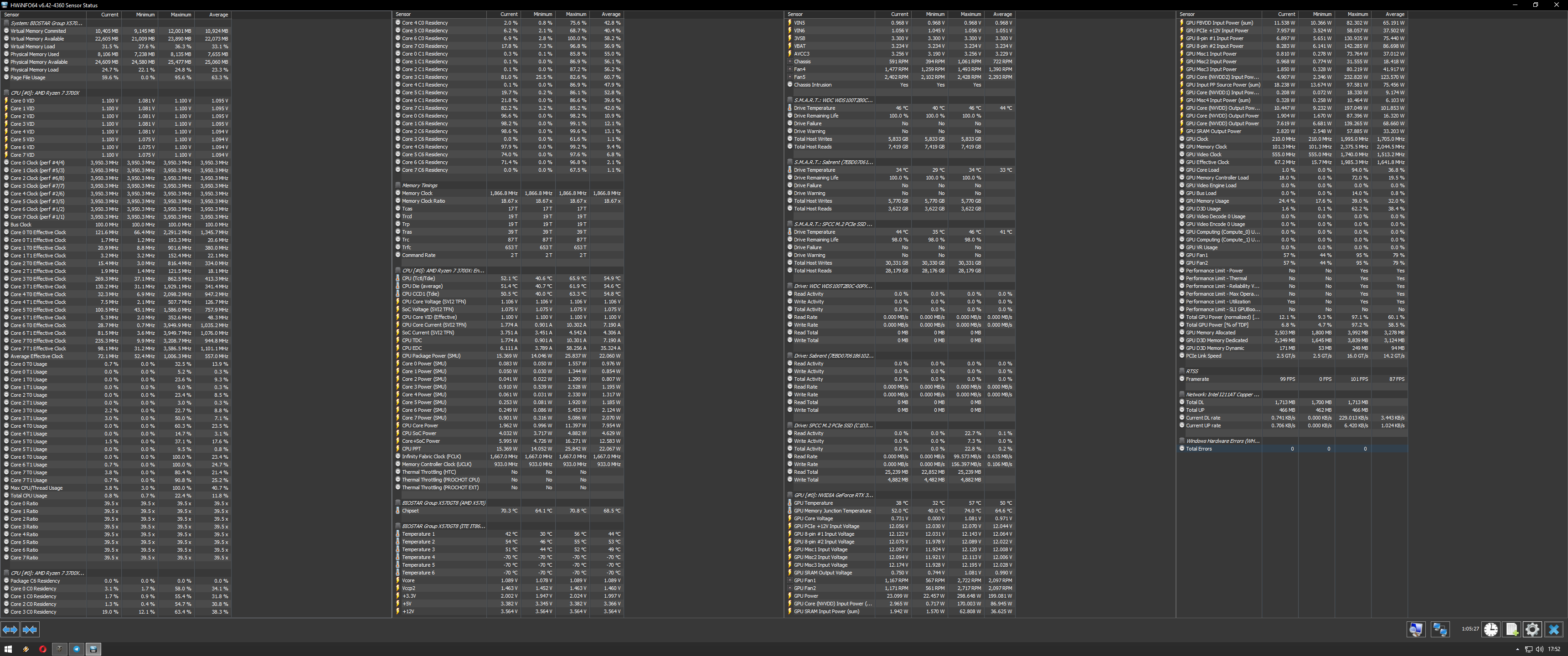Click the HWiNFO taskbar button

pyautogui.click(x=93, y=649)
